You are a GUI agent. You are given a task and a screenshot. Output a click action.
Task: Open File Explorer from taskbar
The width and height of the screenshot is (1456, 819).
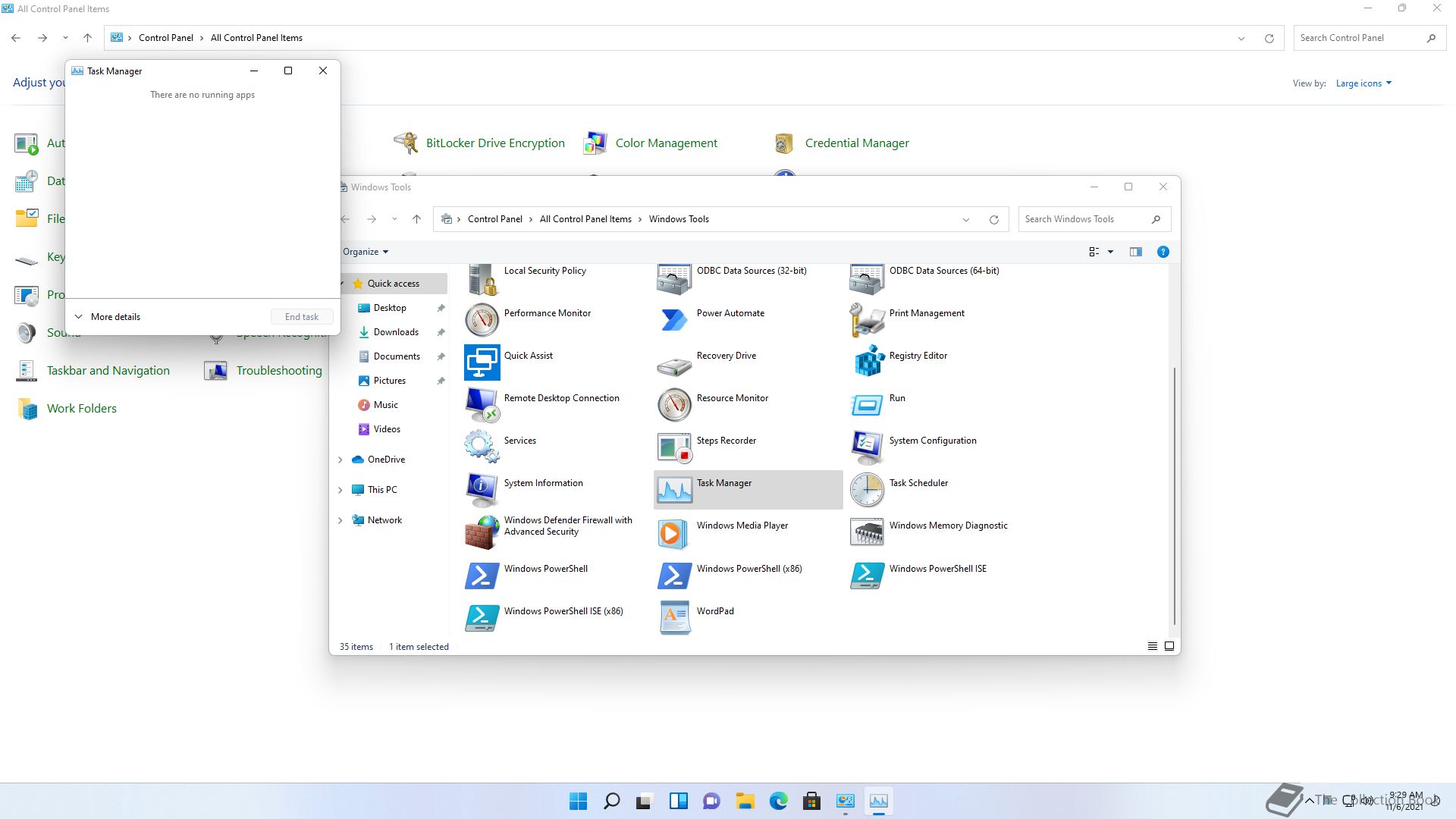[x=745, y=801]
